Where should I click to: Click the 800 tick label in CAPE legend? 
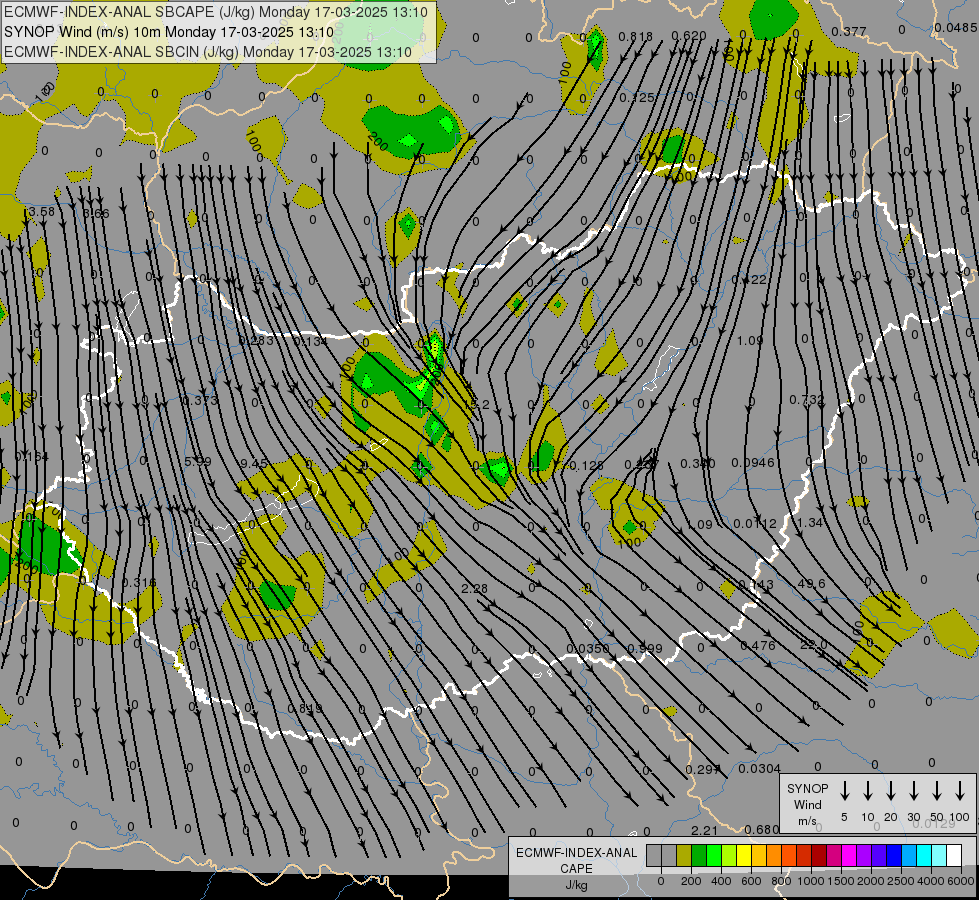point(781,881)
